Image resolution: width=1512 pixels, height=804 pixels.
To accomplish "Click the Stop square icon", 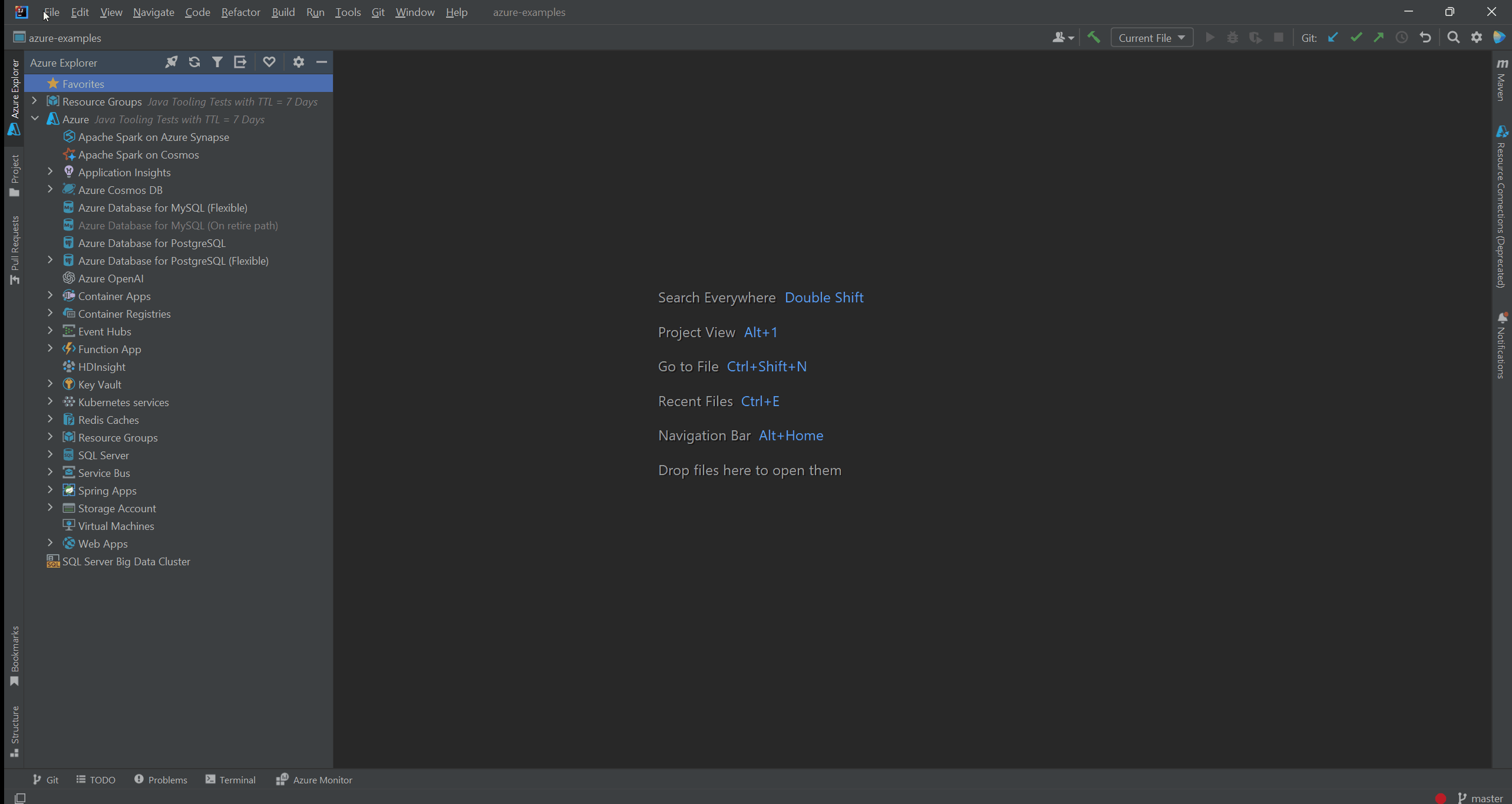I will [x=1279, y=38].
